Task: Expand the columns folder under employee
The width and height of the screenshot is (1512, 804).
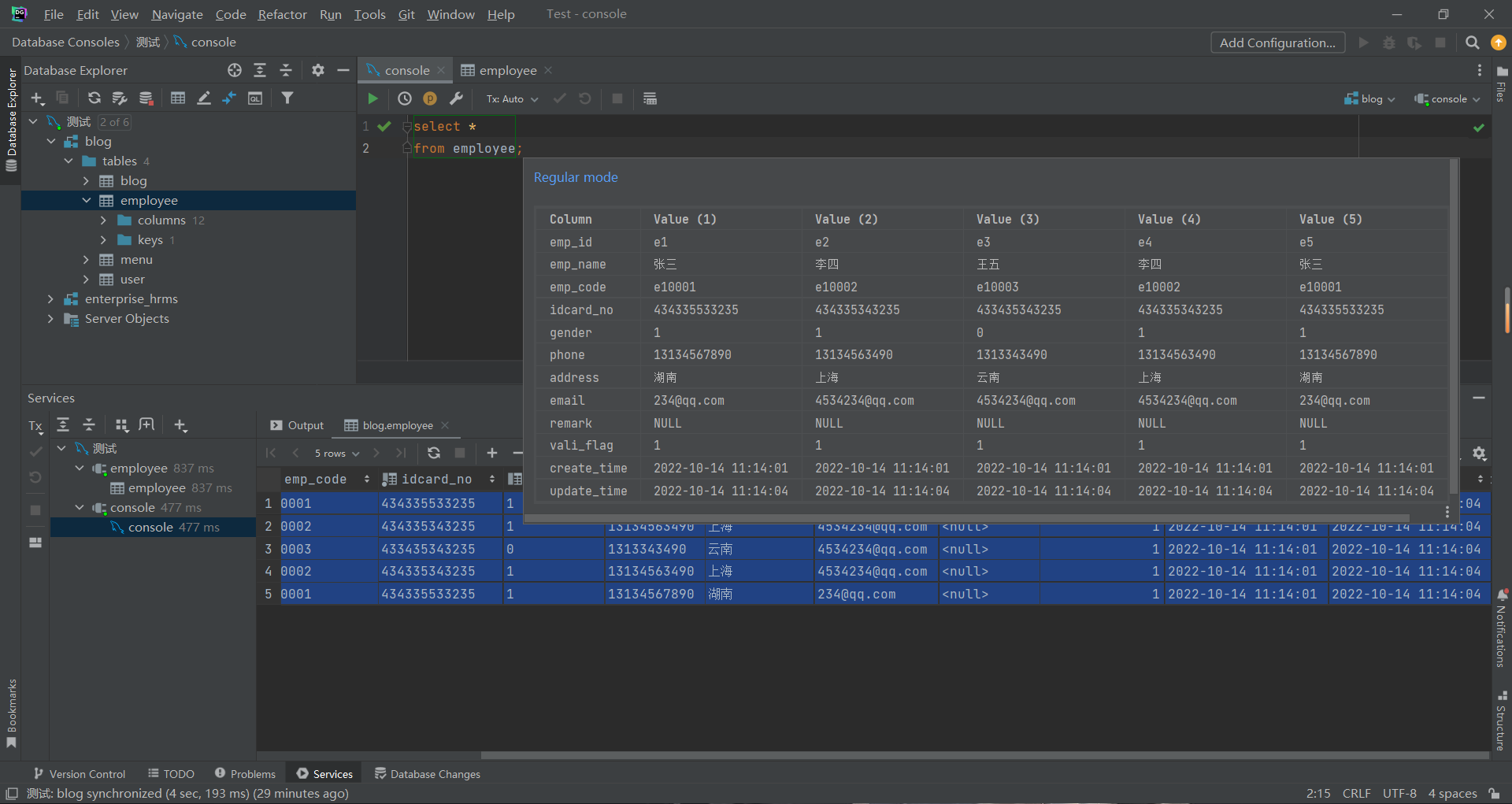Action: tap(103, 220)
